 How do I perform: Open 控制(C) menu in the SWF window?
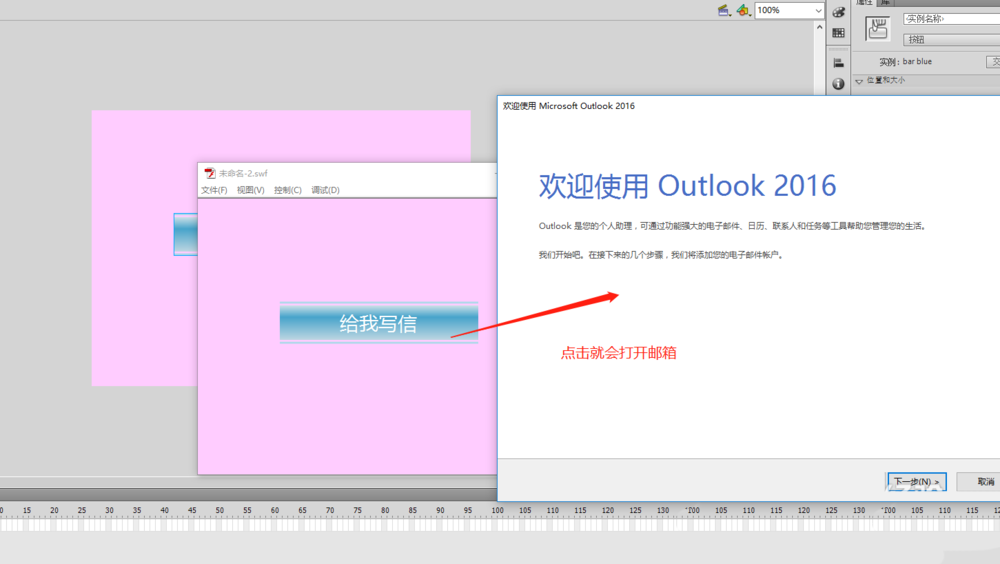click(288, 190)
